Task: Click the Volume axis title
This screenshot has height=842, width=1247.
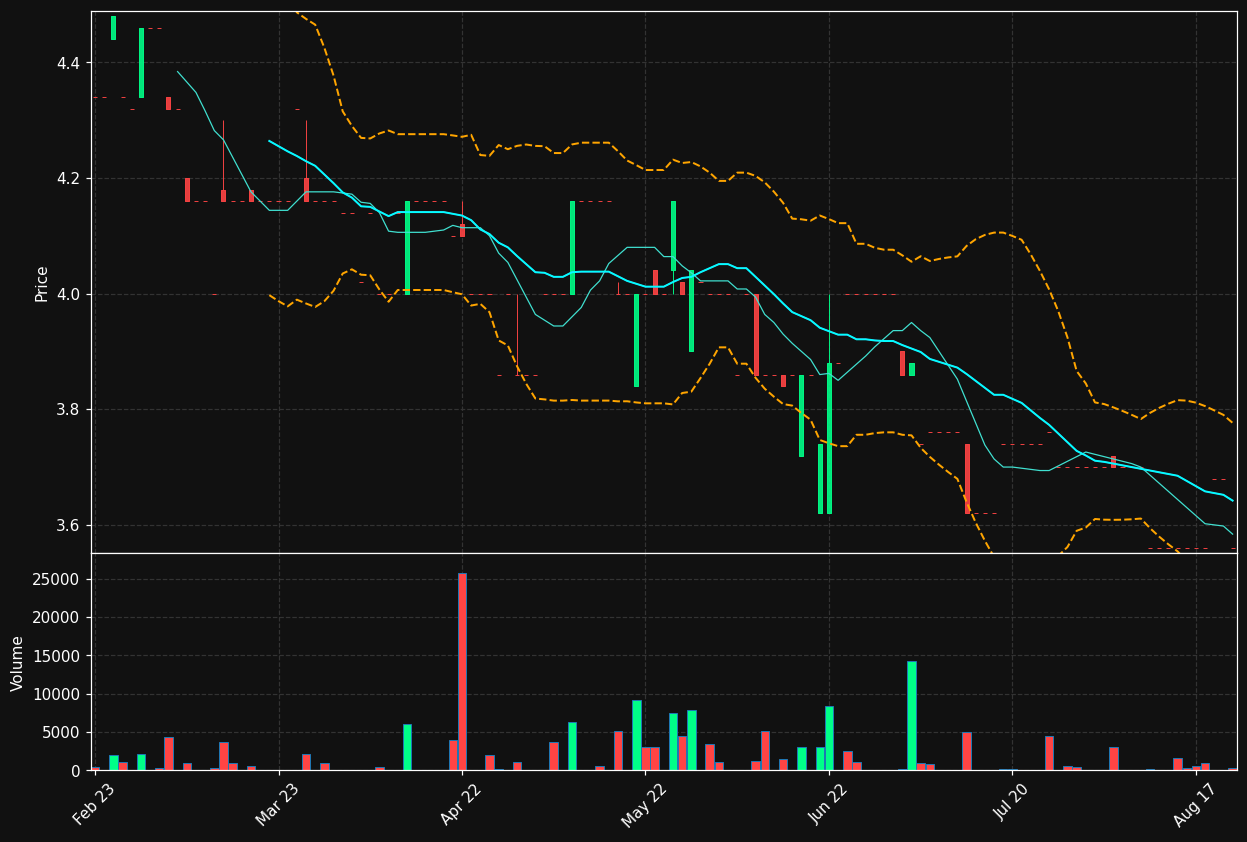Action: [18, 663]
